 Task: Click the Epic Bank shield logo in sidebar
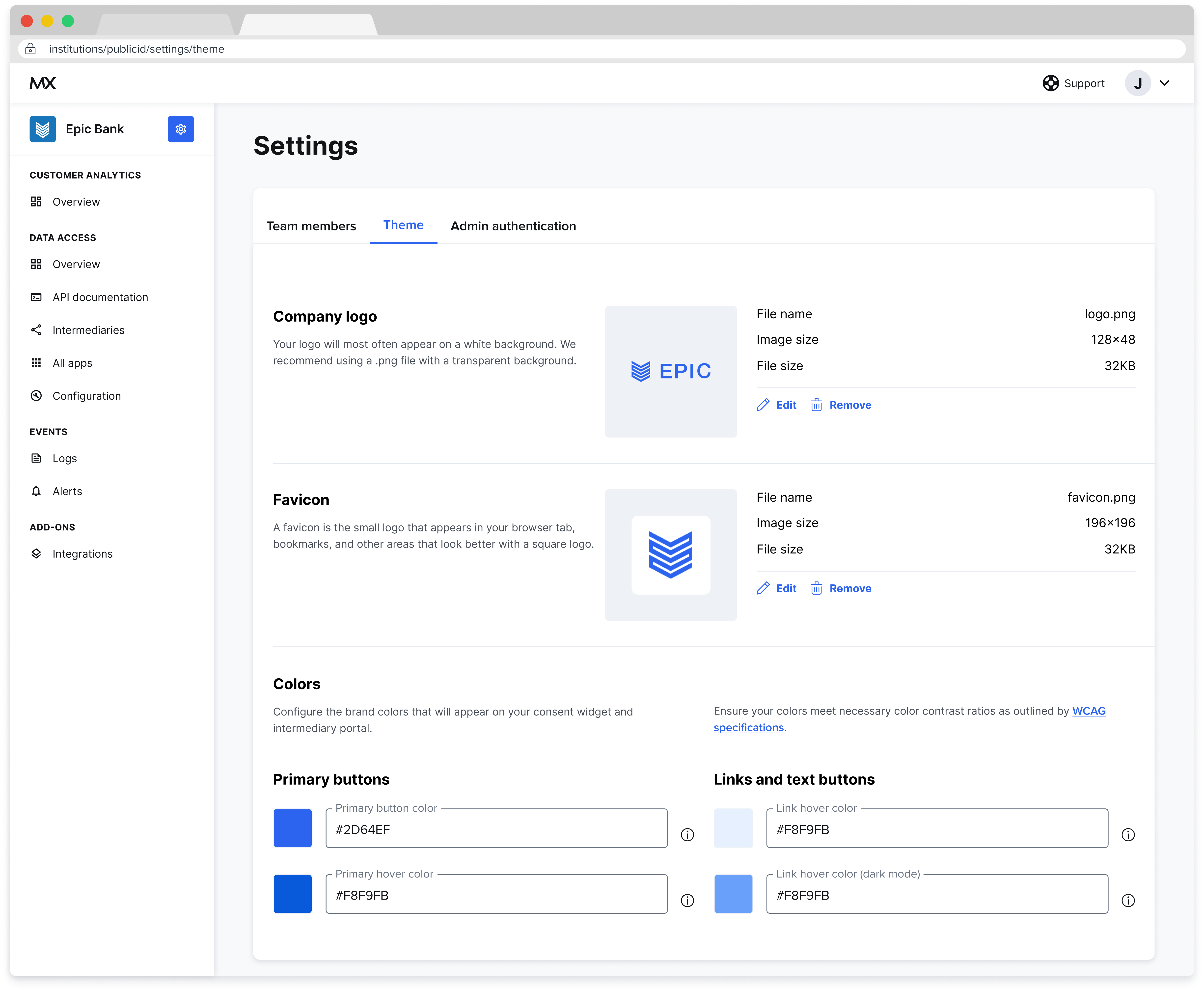click(43, 129)
